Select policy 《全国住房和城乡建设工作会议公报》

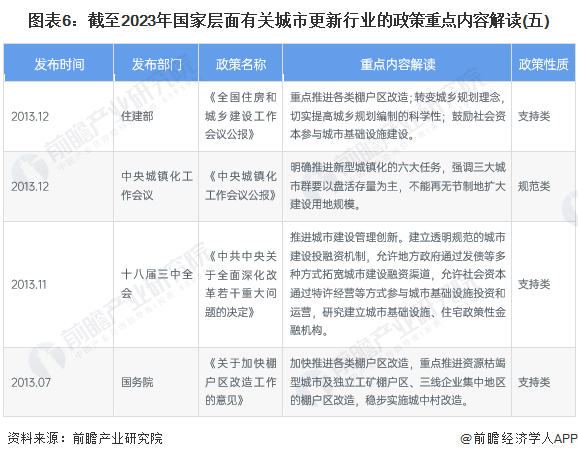click(241, 116)
